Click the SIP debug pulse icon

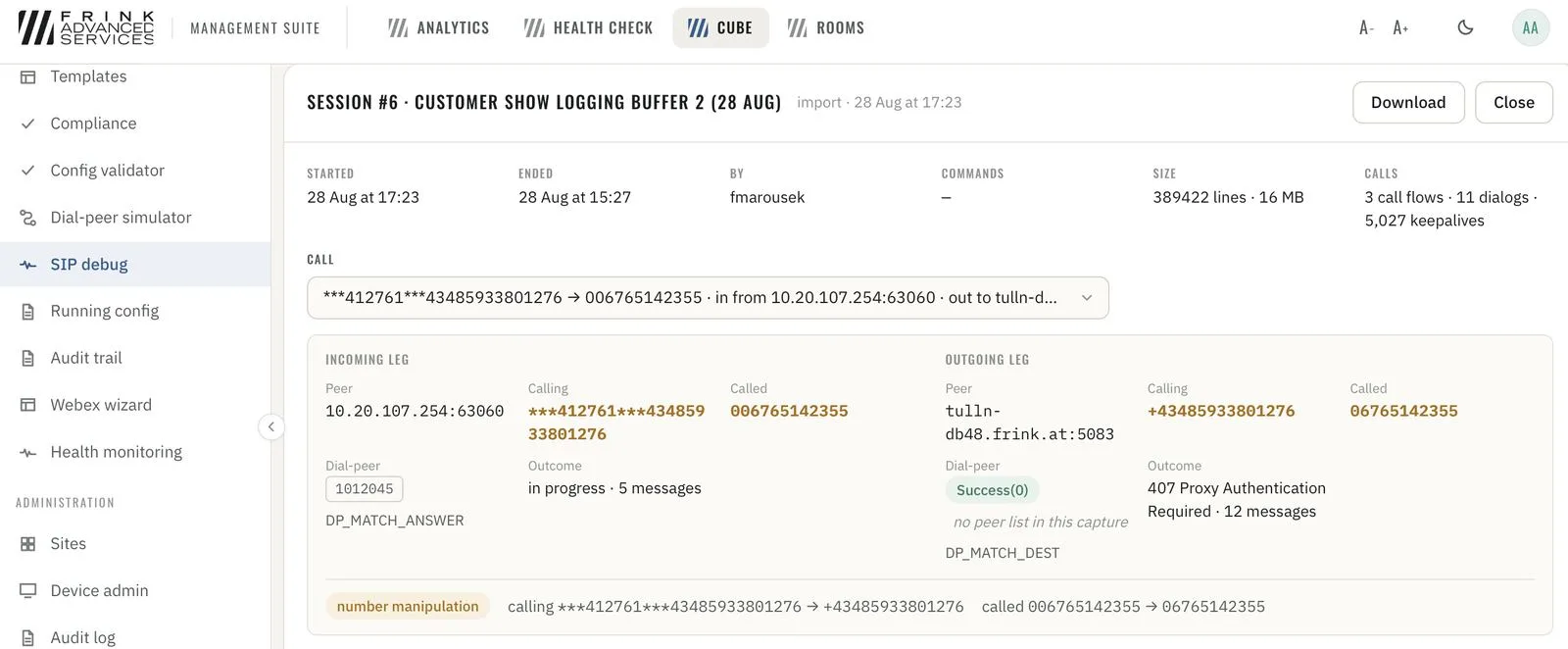[x=28, y=265]
